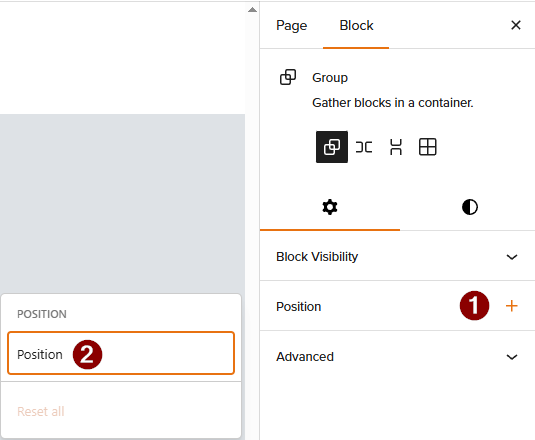Choose the Row layout variation icon

[364, 147]
